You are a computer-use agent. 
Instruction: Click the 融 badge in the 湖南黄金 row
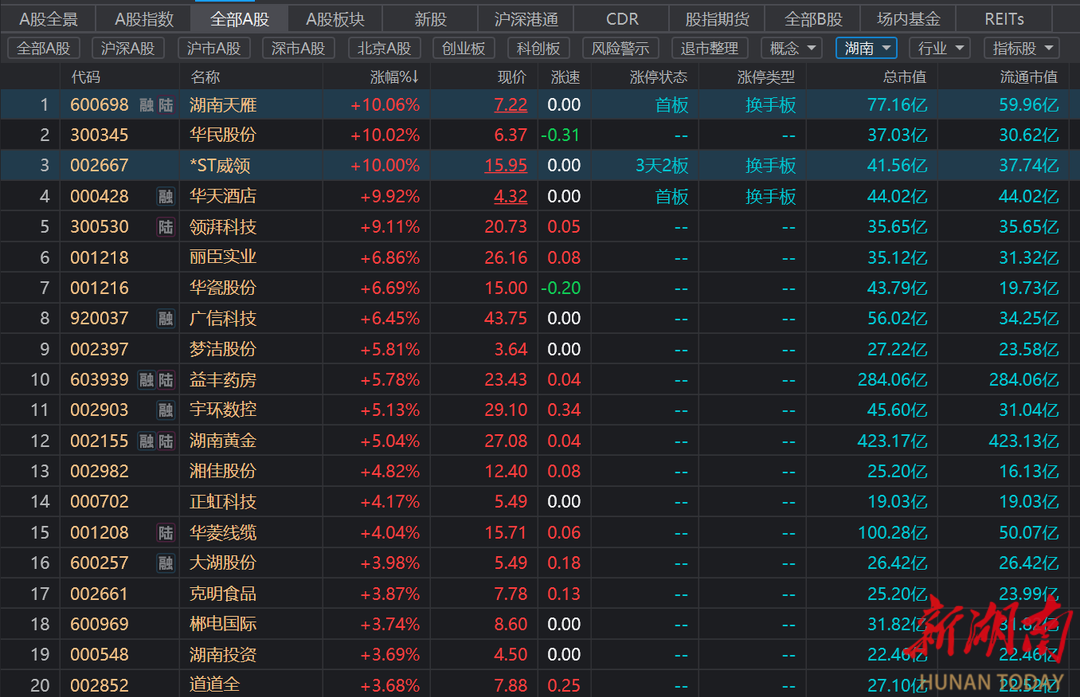pos(147,441)
